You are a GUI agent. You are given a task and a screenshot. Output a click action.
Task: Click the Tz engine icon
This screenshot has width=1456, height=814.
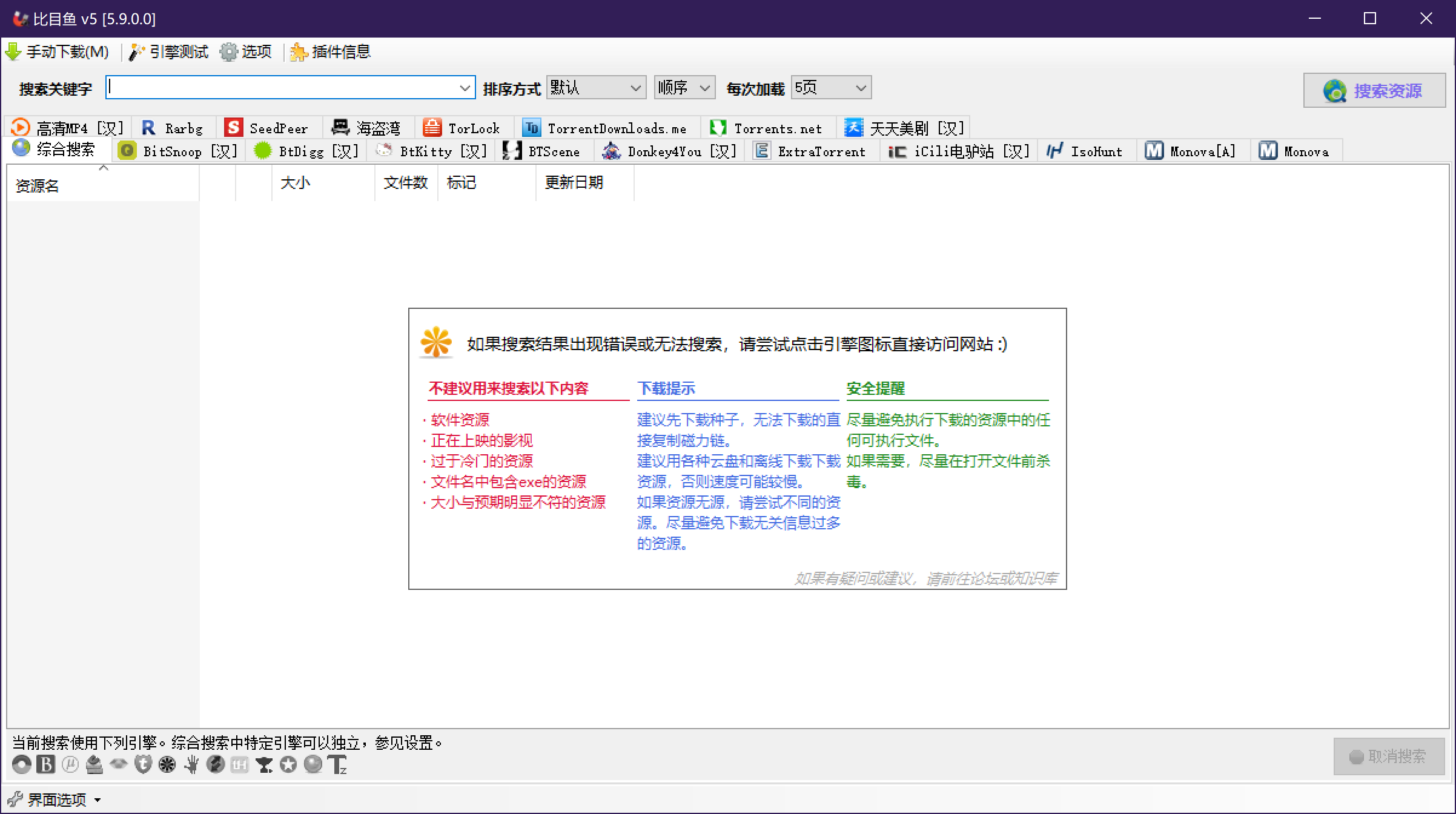[x=337, y=764]
